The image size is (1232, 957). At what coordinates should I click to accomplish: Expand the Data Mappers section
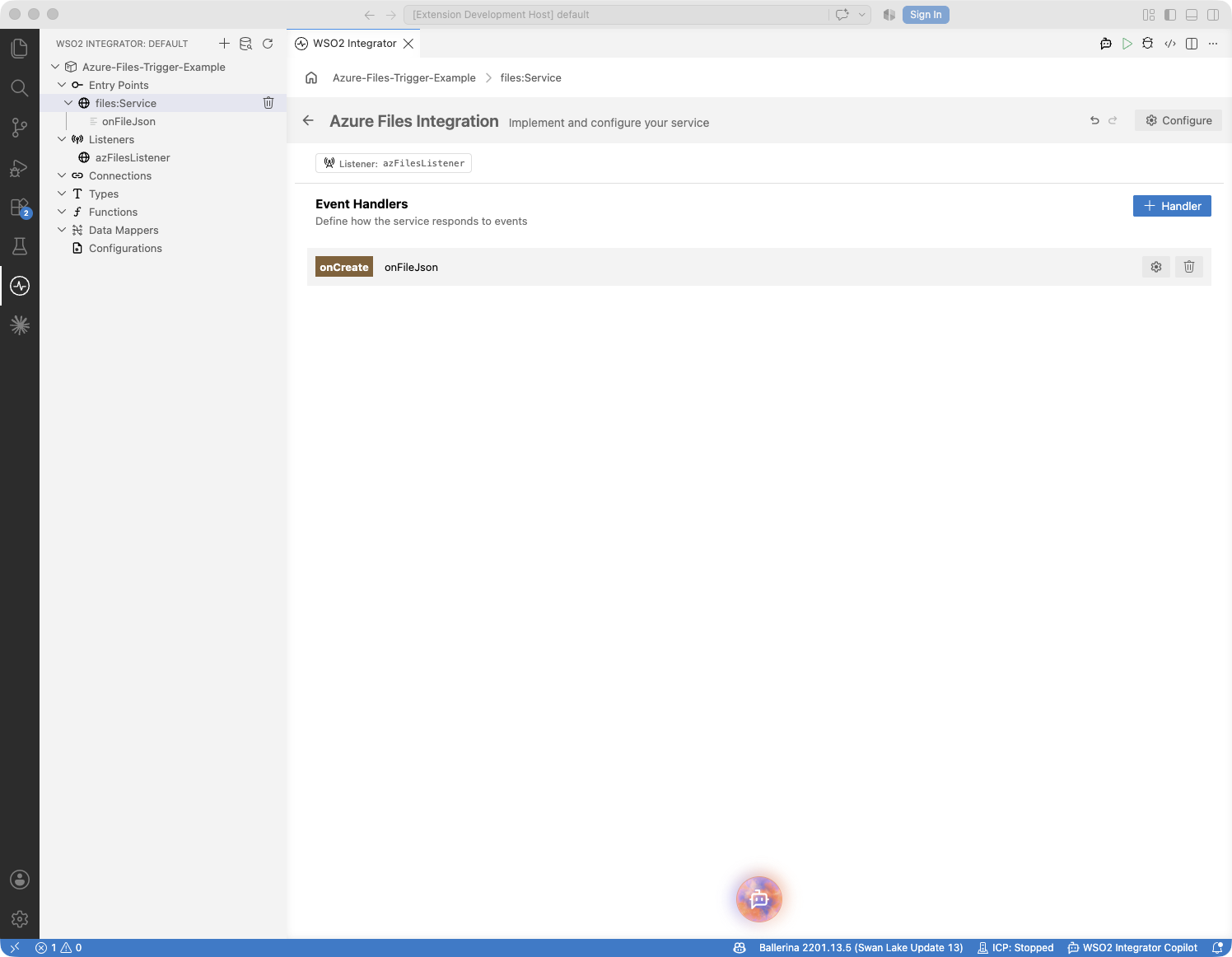click(x=62, y=230)
